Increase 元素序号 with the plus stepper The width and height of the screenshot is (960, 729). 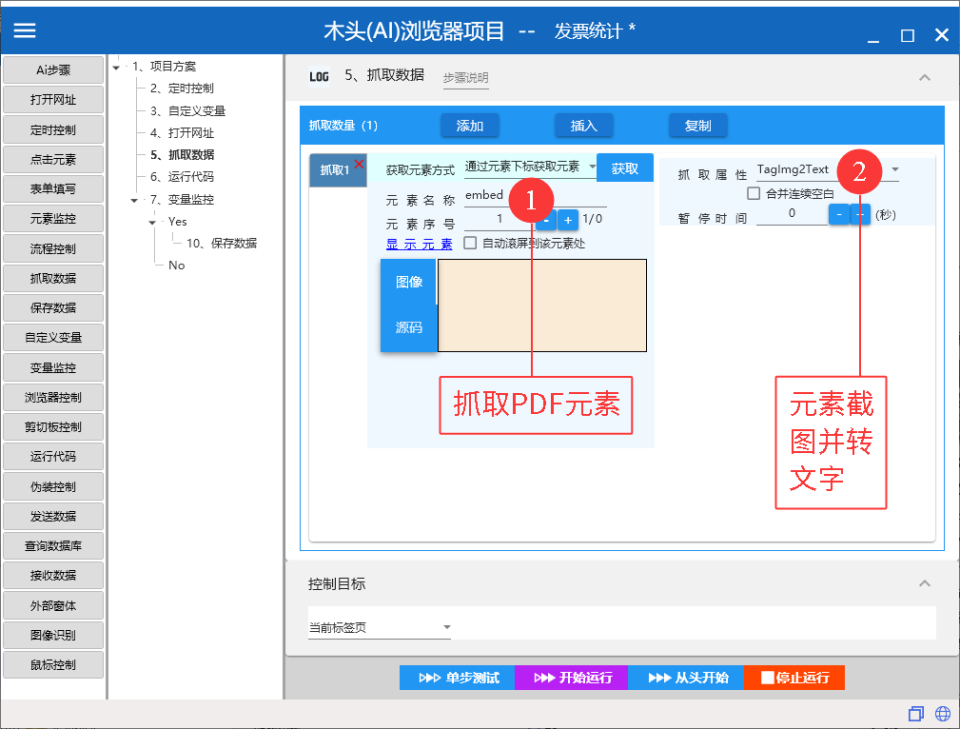570,219
